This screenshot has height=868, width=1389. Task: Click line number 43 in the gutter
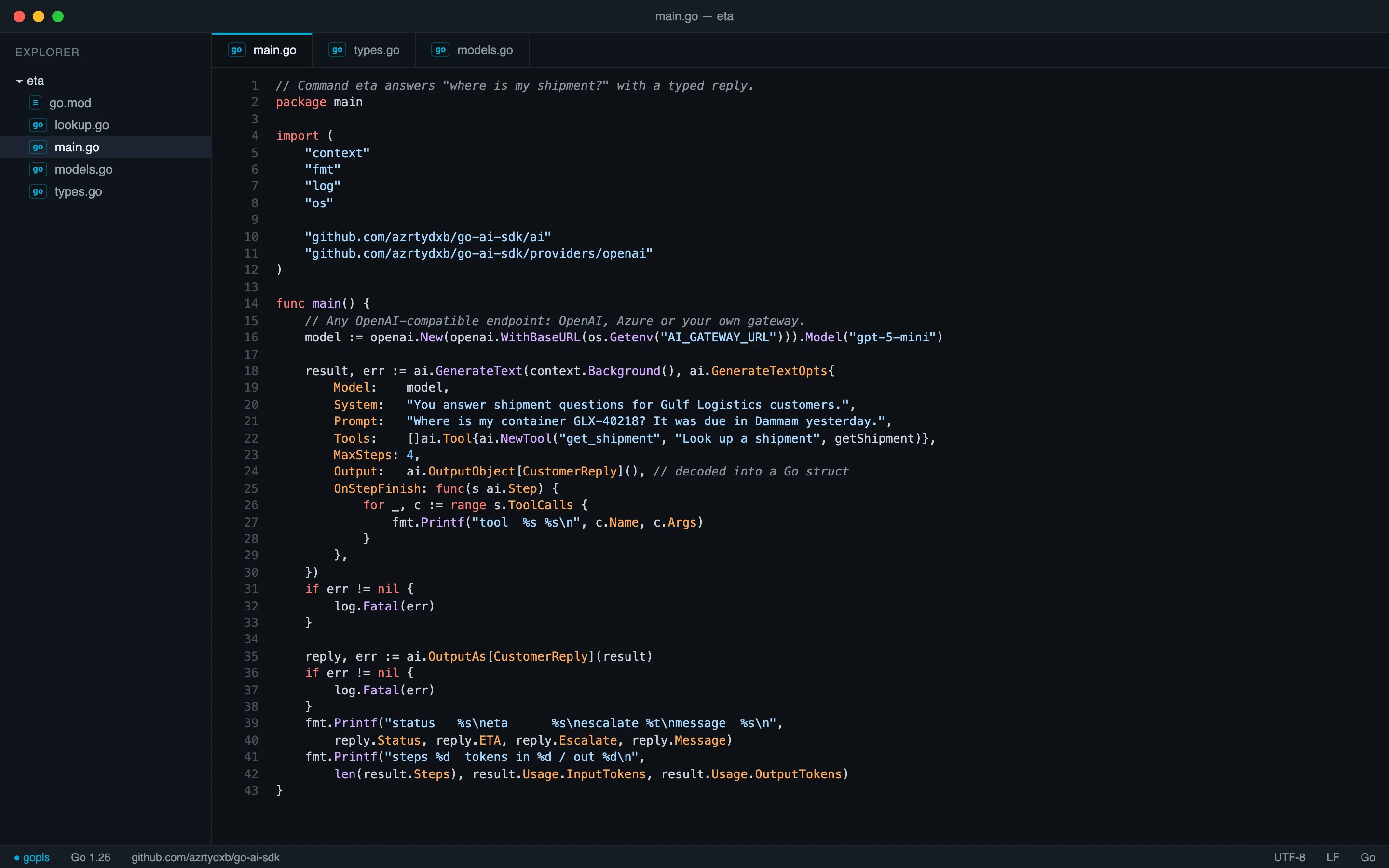tap(251, 790)
